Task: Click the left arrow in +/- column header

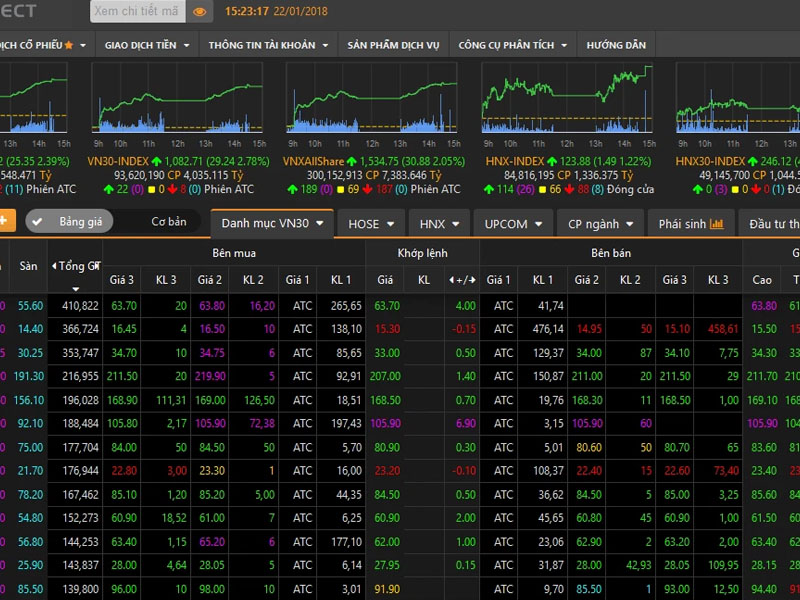Action: click(x=451, y=280)
